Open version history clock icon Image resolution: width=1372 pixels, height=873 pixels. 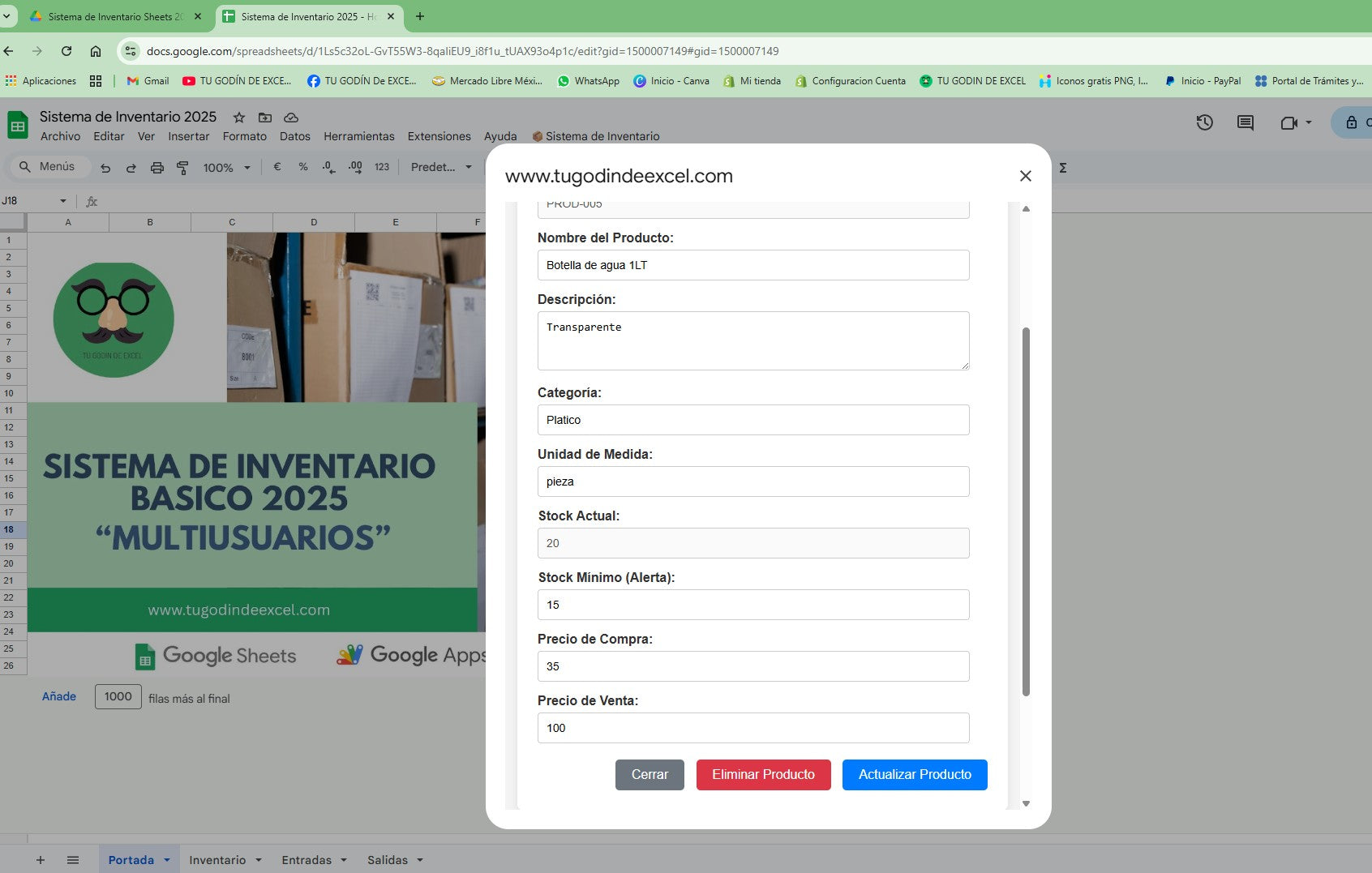pyautogui.click(x=1204, y=122)
